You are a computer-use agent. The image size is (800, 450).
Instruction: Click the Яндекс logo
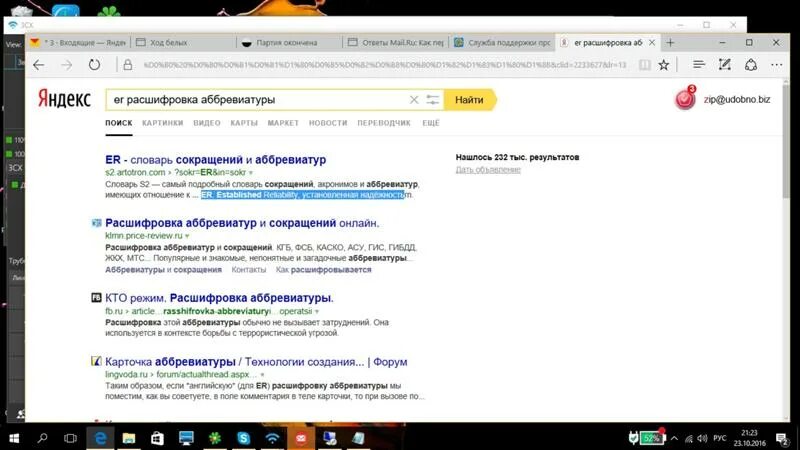pos(64,99)
